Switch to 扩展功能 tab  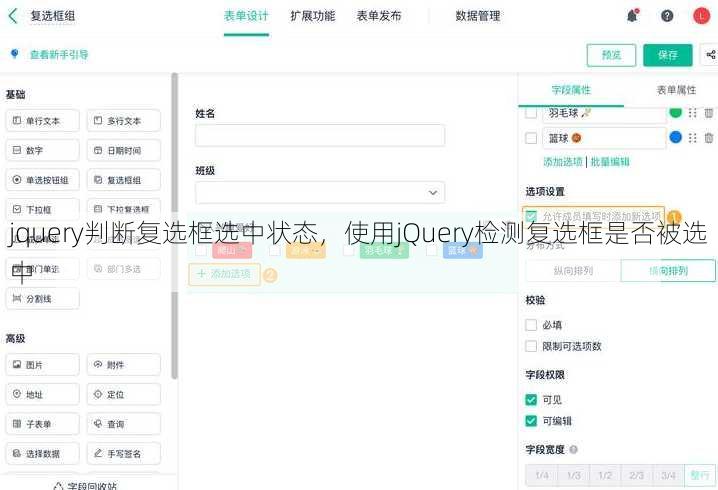313,16
